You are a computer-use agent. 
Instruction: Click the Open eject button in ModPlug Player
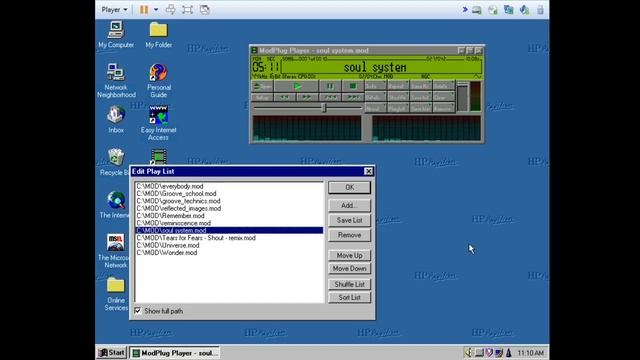(262, 86)
